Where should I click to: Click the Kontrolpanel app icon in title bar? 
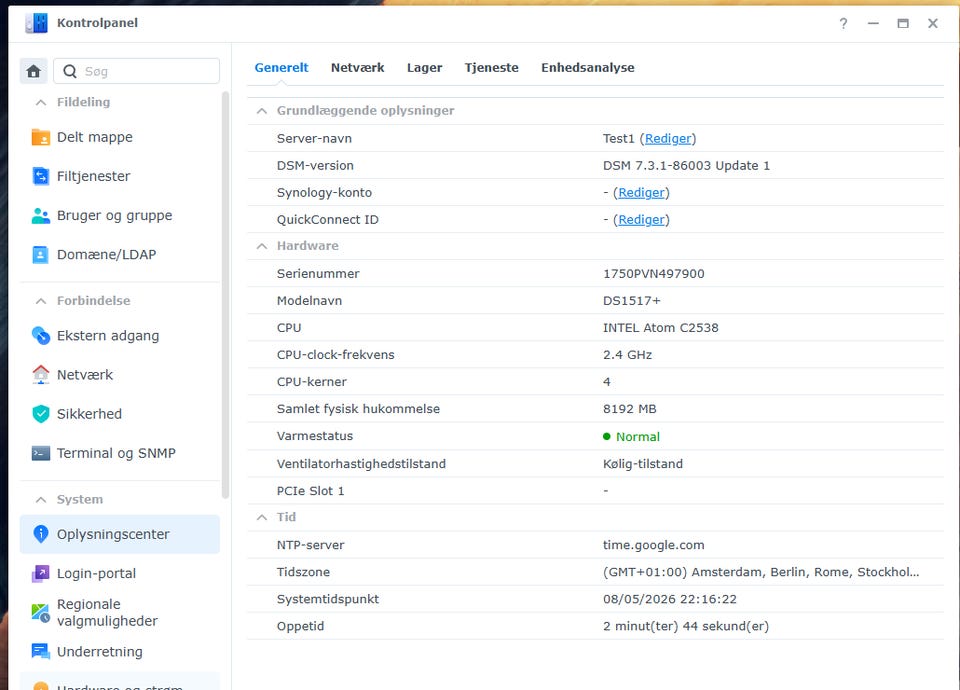tap(37, 23)
